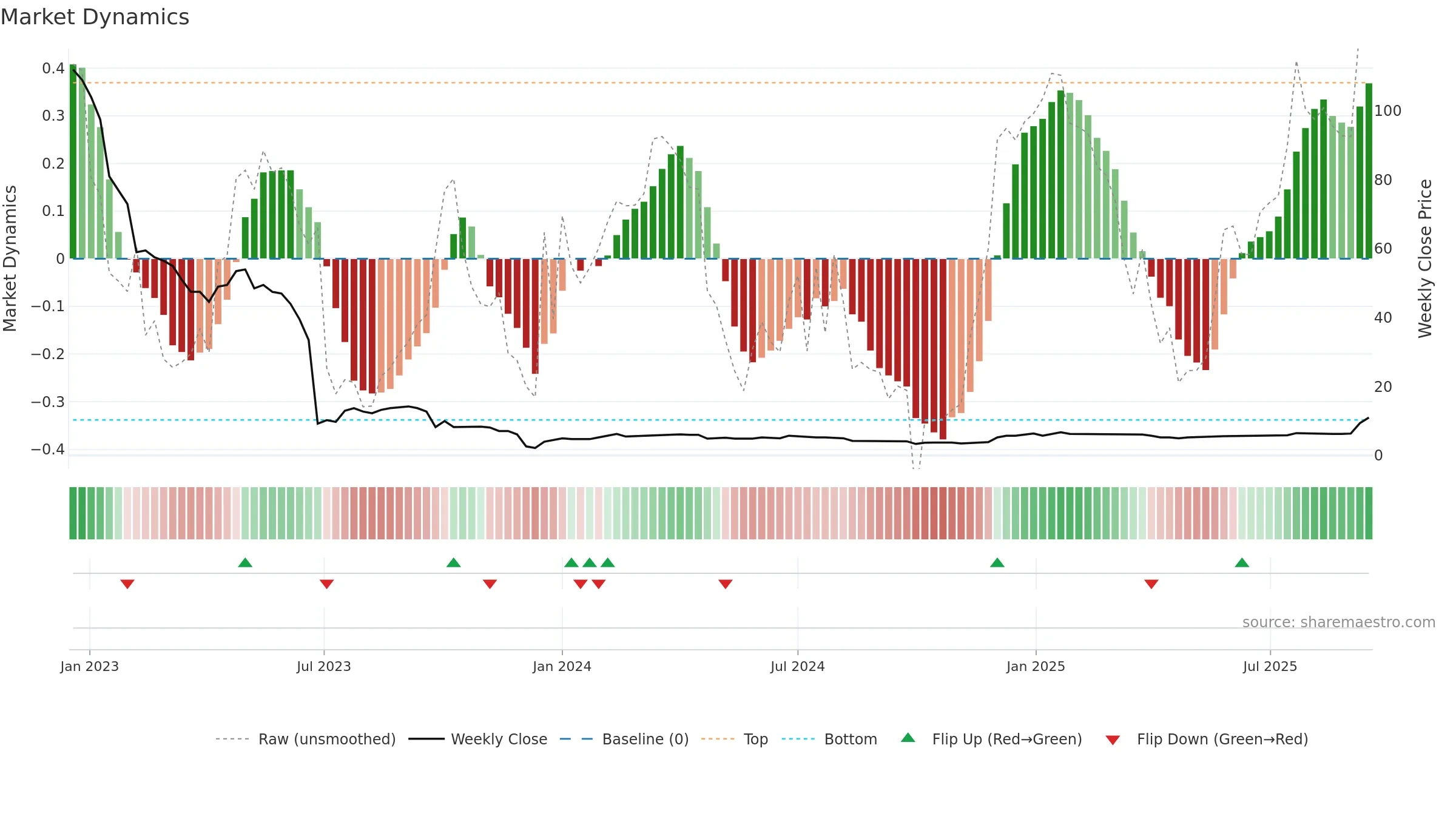This screenshot has width=1456, height=819.
Task: Toggle Flip Down (Green→Red) legend entry
Action: [x=1206, y=739]
